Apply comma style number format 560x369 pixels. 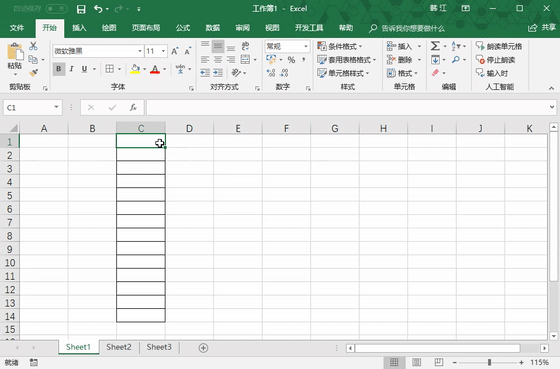click(x=304, y=60)
